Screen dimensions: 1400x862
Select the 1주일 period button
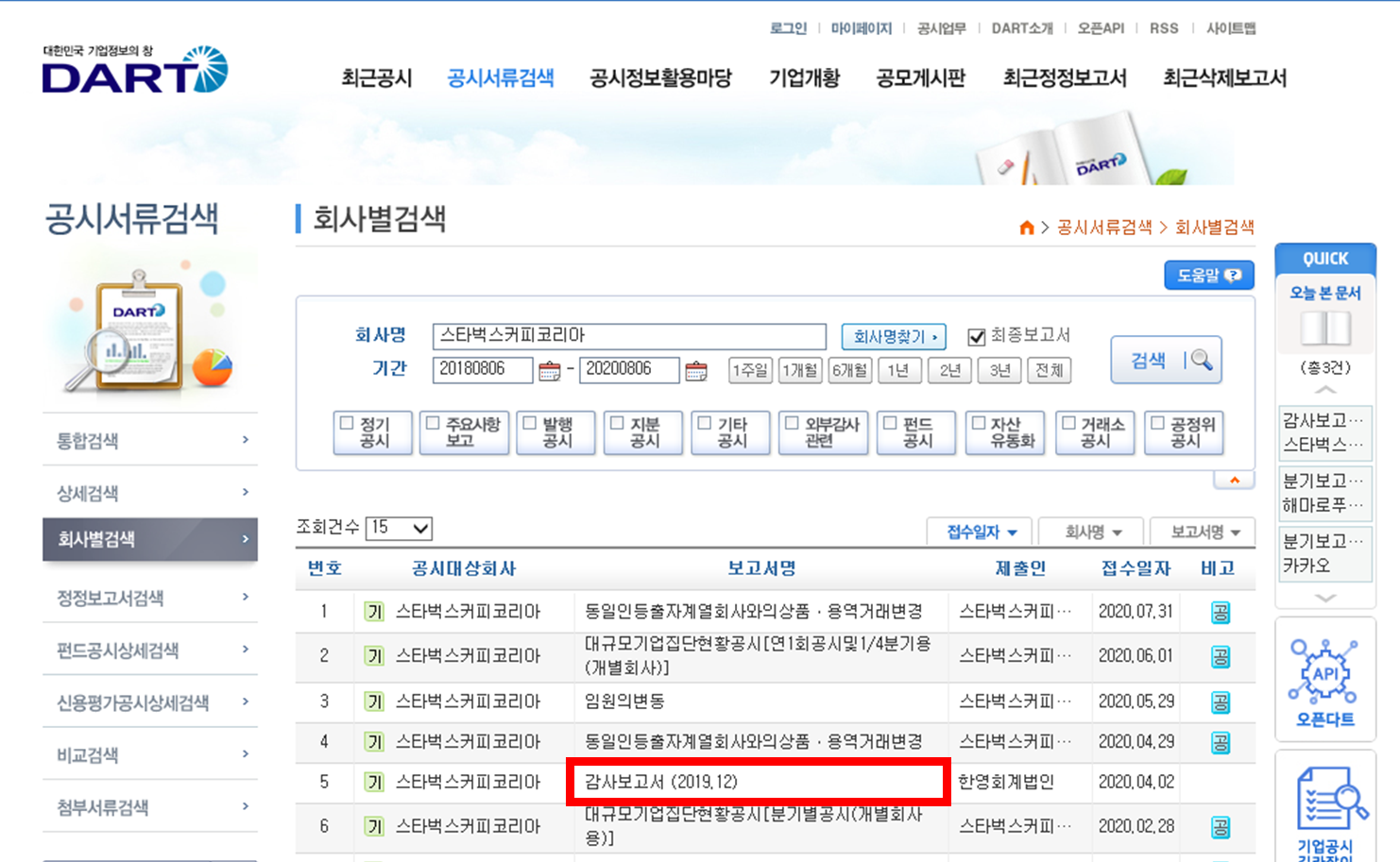click(x=750, y=370)
